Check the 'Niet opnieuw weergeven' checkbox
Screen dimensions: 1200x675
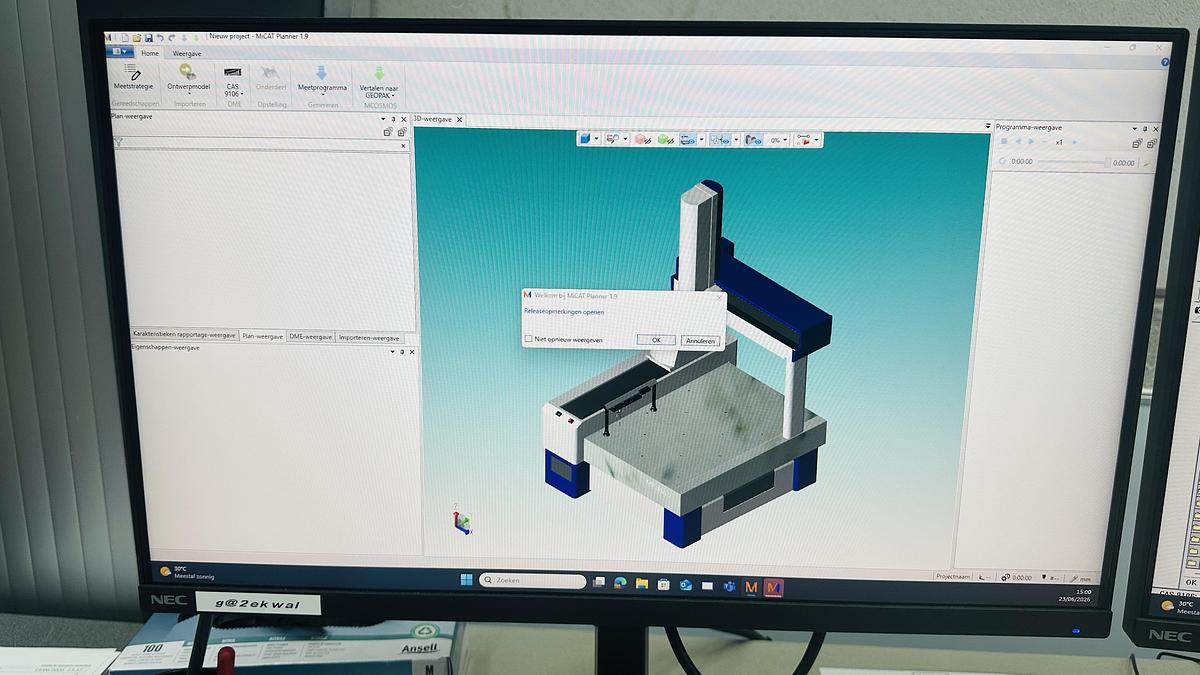pos(529,340)
